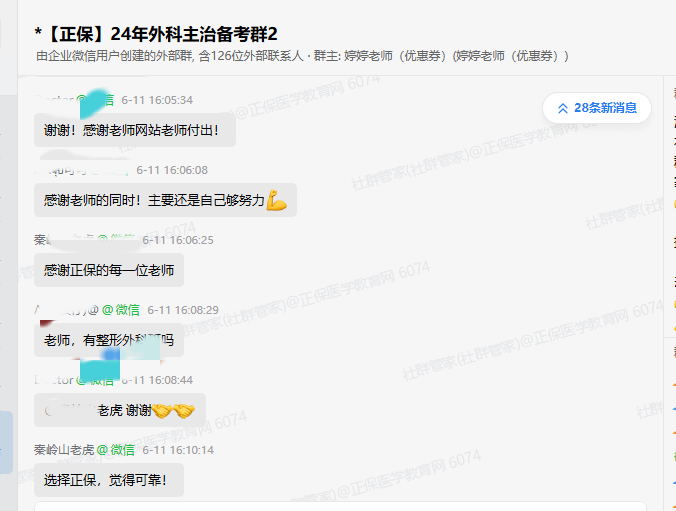Click sender name 秦岭山老虎 at 16:10:14

pos(64,450)
